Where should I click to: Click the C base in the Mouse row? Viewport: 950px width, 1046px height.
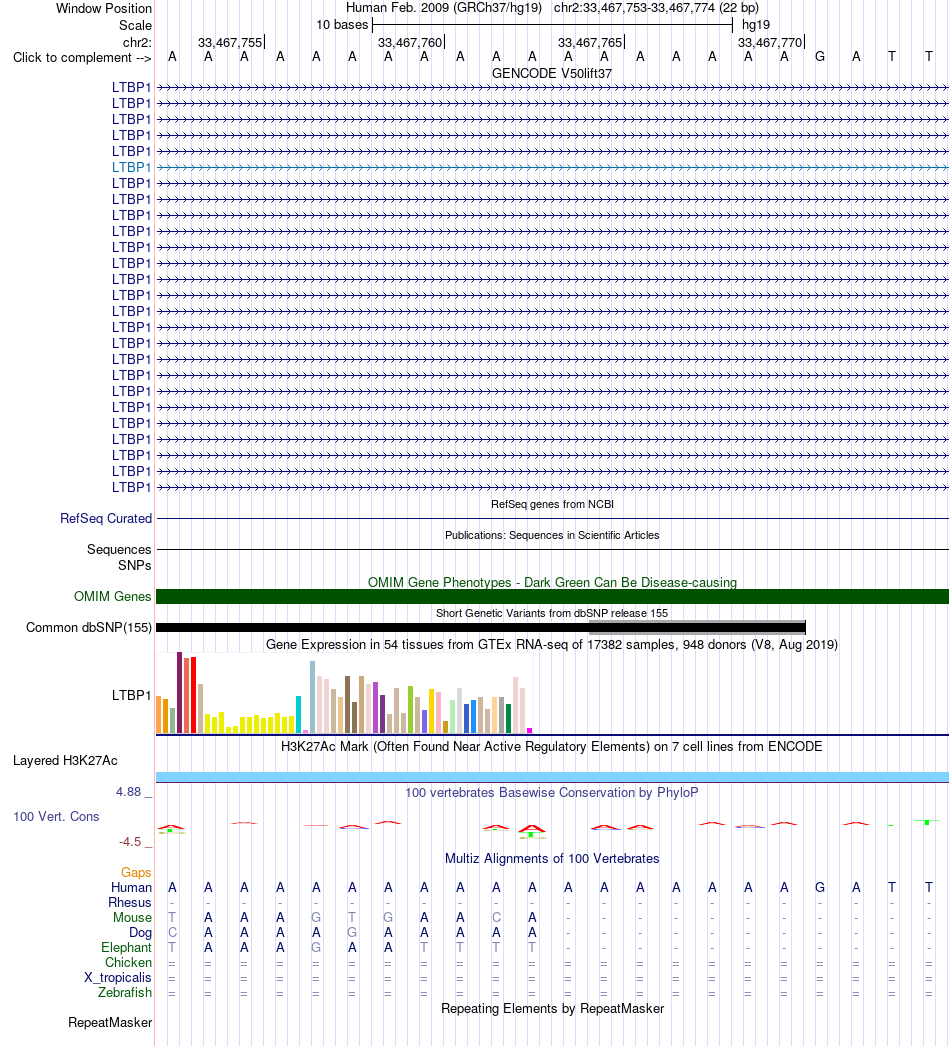click(496, 917)
